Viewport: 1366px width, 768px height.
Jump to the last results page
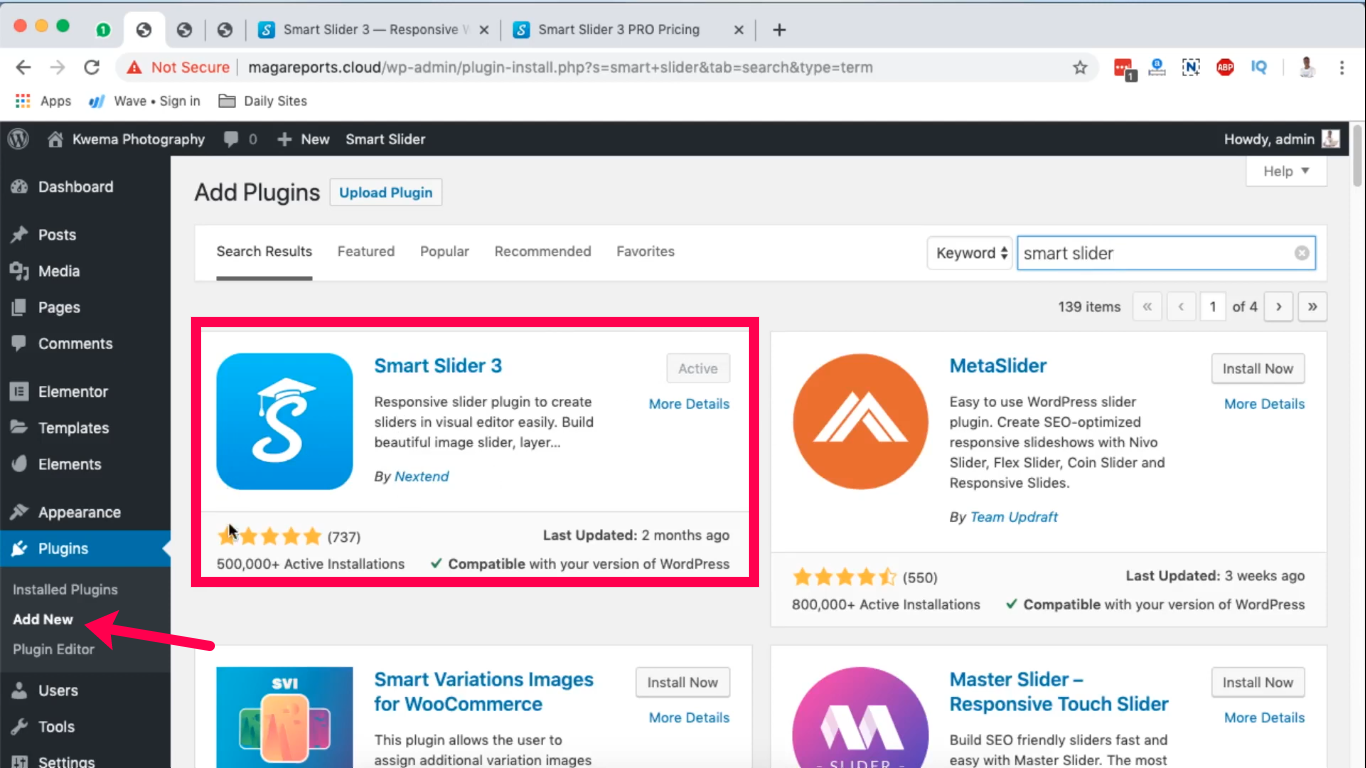1312,307
